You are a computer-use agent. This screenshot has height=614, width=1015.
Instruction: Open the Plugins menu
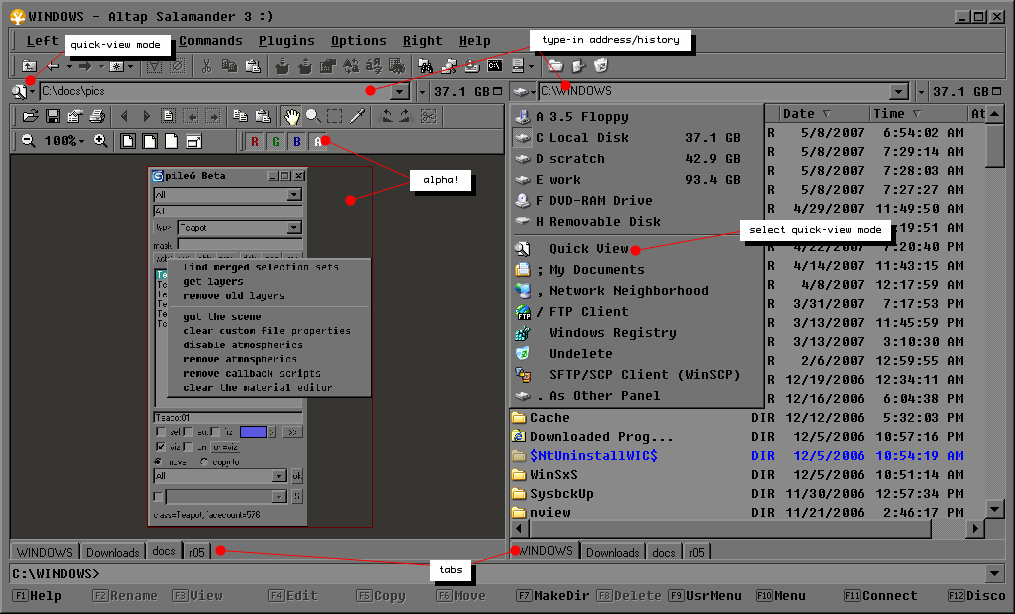tap(286, 41)
